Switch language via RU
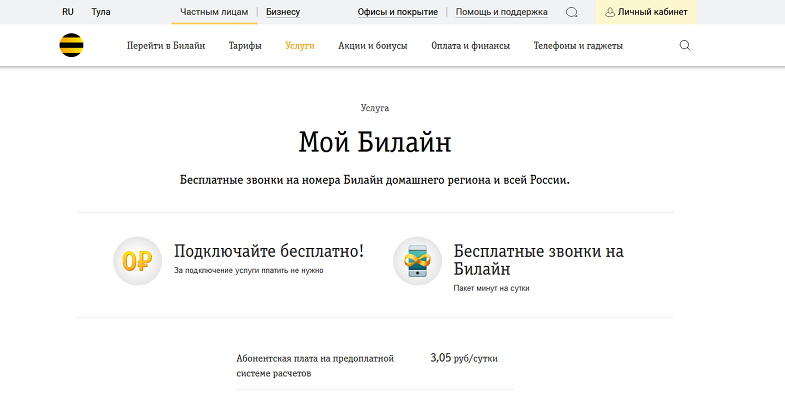The height and width of the screenshot is (396, 785). [68, 12]
